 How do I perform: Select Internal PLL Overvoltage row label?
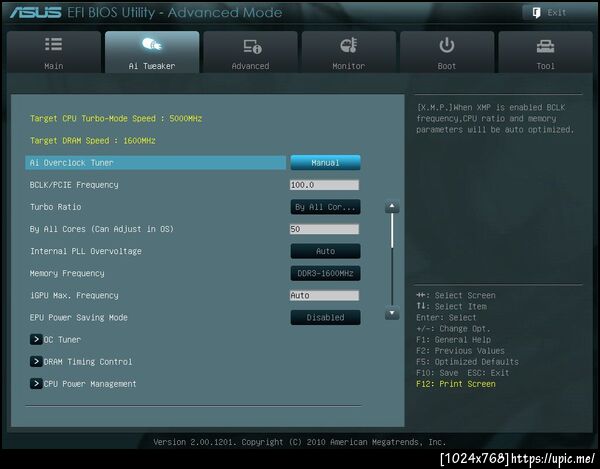click(86, 251)
